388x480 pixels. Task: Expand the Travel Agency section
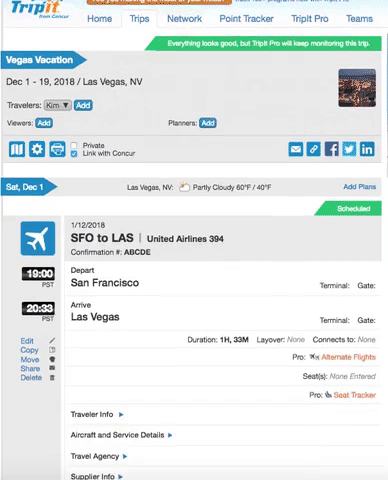pyautogui.click(x=99, y=456)
